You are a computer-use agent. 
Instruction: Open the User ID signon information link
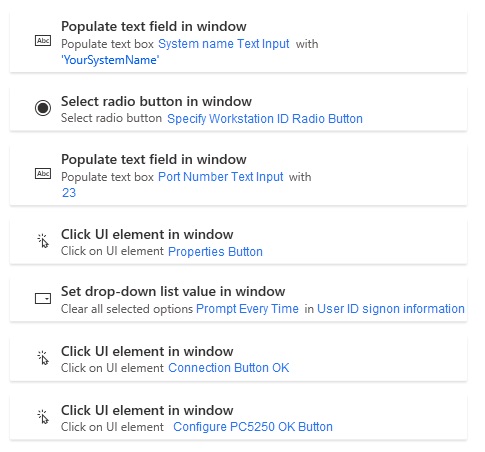click(391, 309)
